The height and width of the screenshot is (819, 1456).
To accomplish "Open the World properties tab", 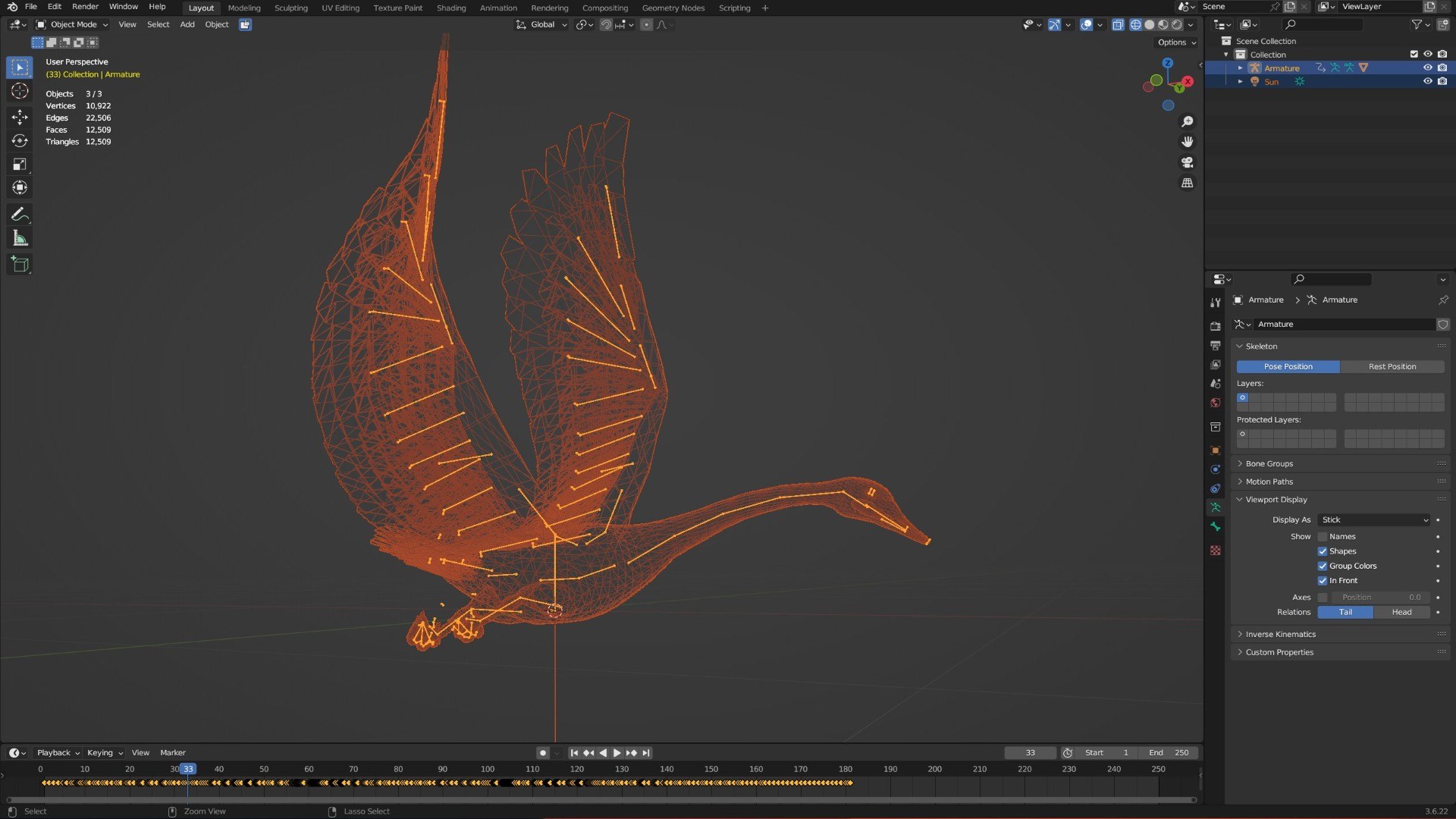I will tap(1216, 403).
